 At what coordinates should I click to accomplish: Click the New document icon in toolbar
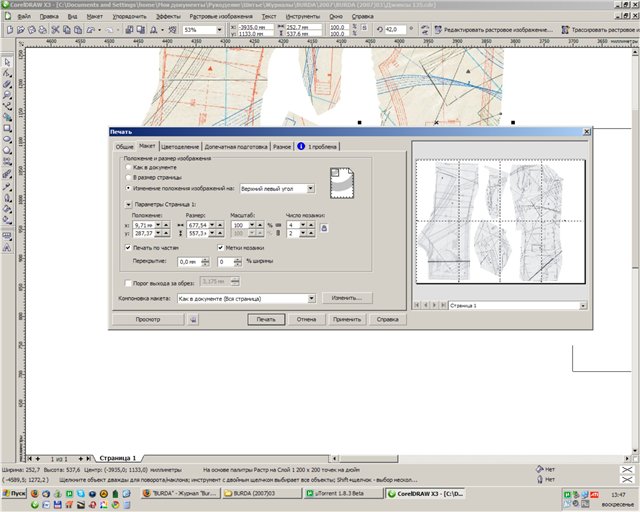[9, 31]
